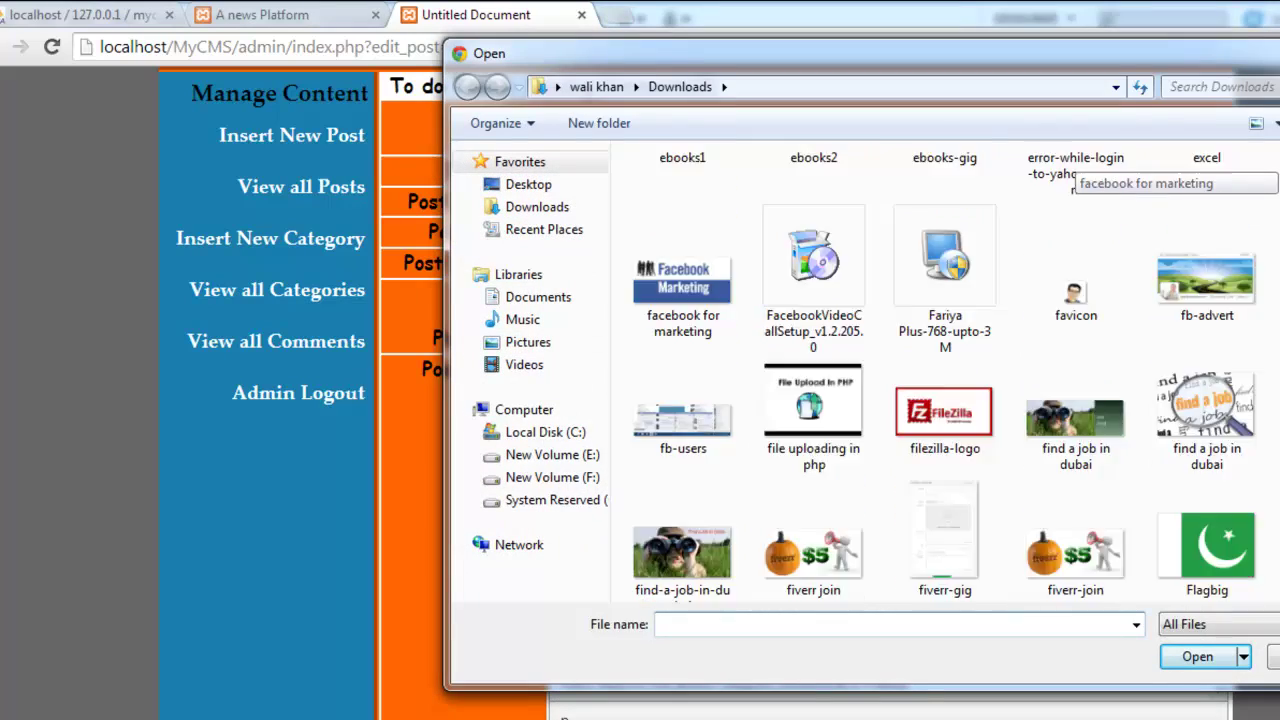The image size is (1280, 720).
Task: Open the All Files type dropdown
Action: pos(1219,624)
